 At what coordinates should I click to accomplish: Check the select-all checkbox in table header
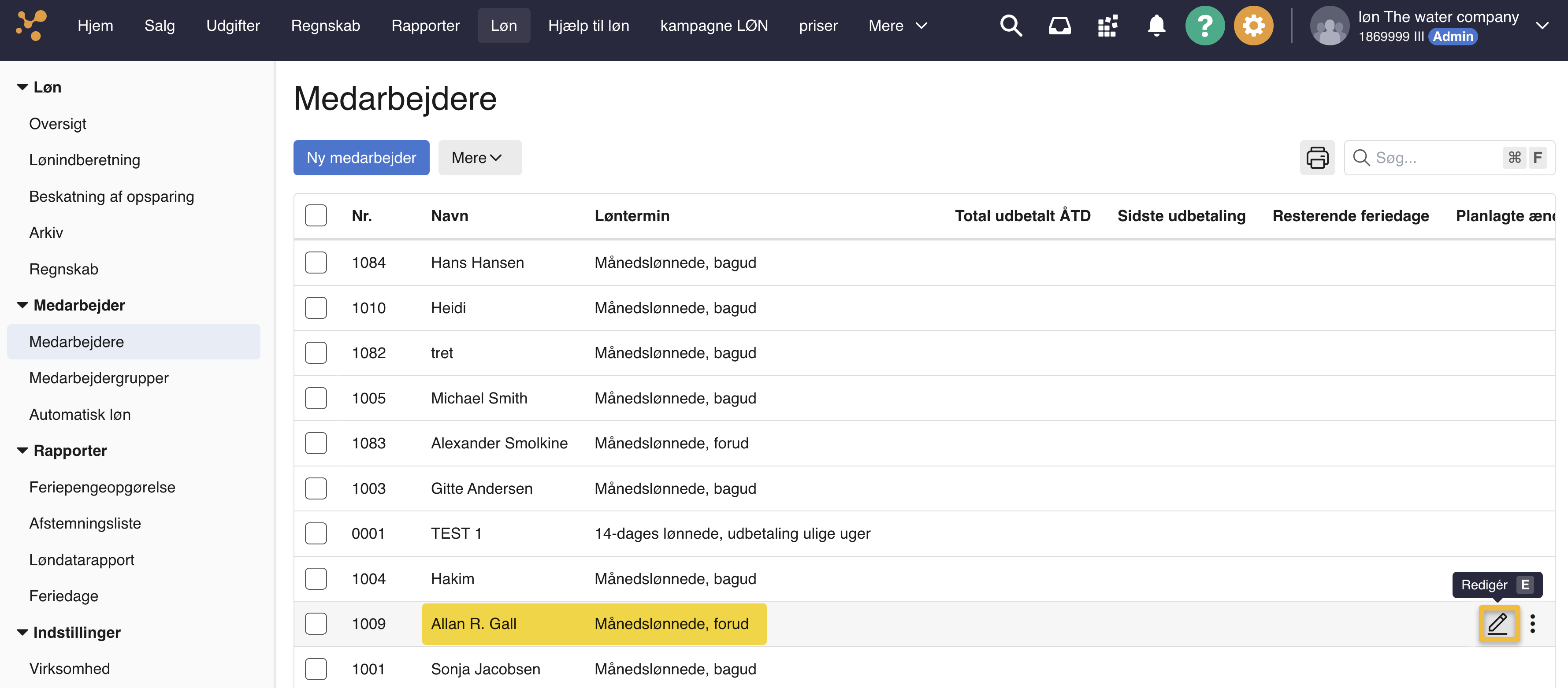316,215
